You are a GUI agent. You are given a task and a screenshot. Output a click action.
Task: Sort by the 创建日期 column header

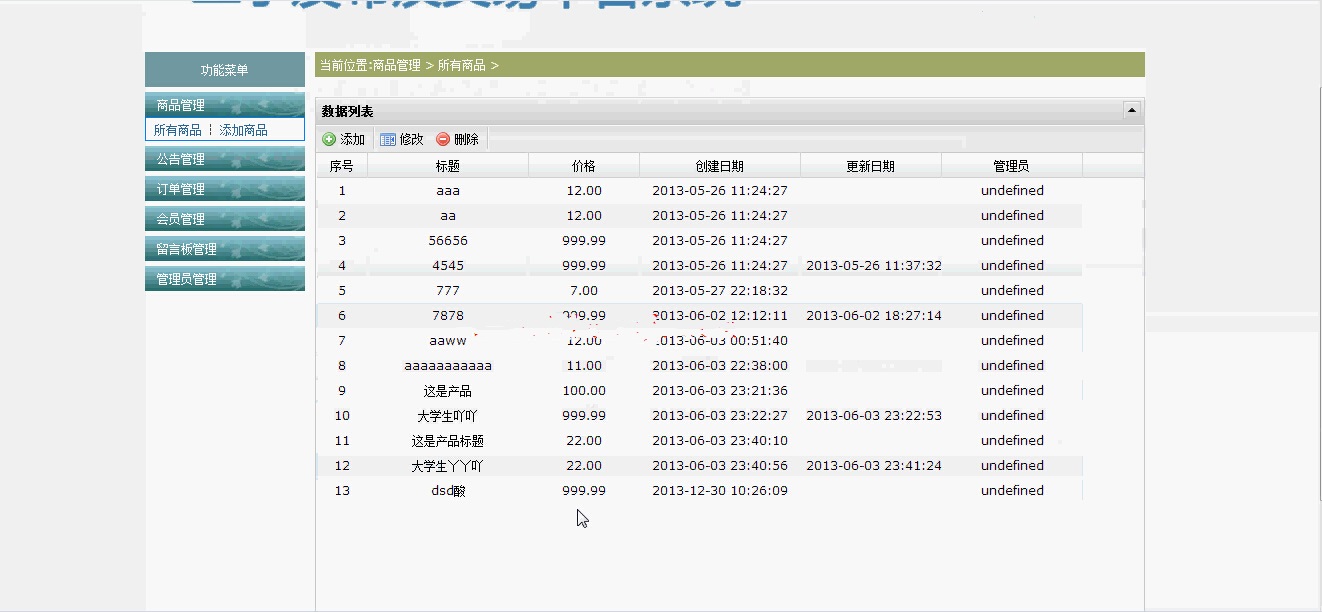(720, 166)
